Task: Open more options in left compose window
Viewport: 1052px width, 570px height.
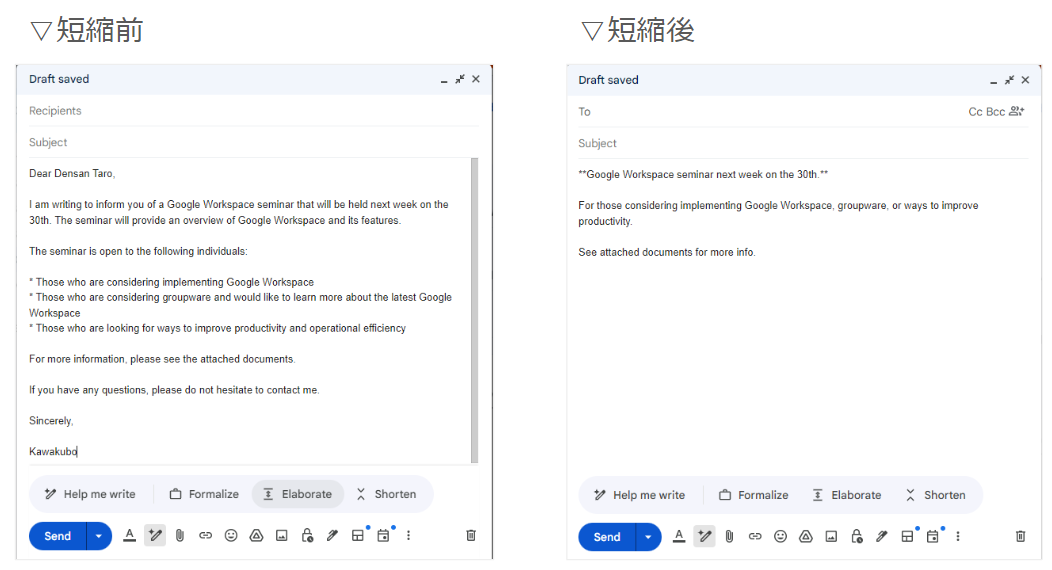Action: [x=409, y=535]
